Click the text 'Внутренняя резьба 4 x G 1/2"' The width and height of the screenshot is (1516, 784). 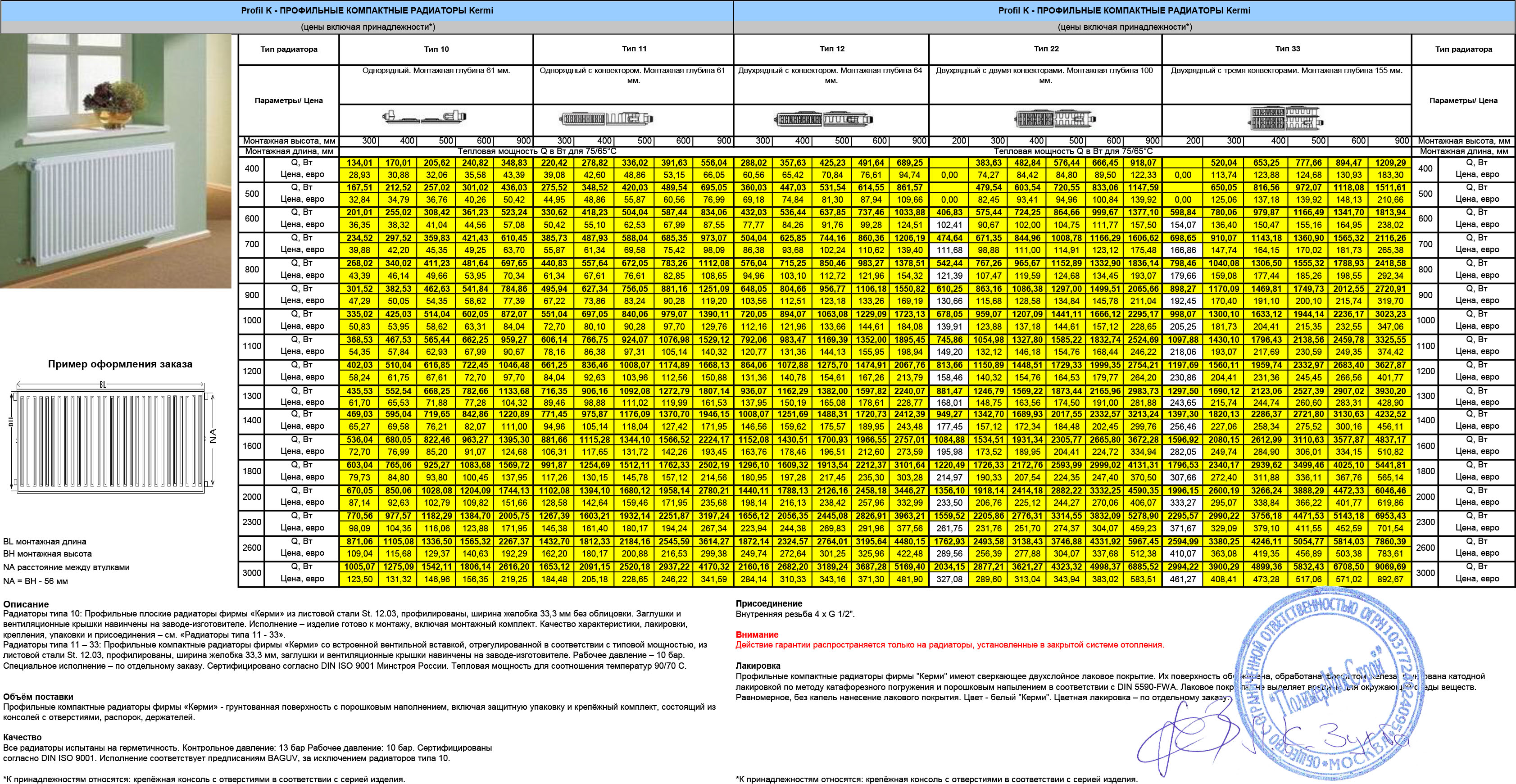[x=795, y=614]
